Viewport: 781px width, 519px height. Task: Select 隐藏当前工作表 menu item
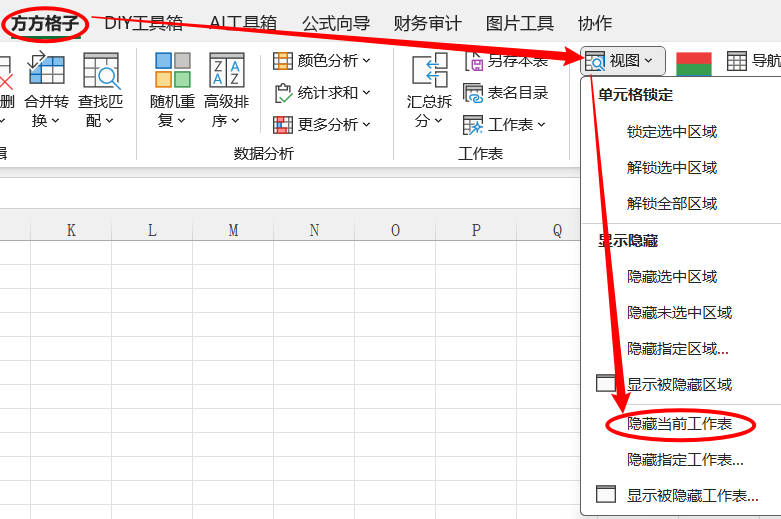tap(679, 424)
